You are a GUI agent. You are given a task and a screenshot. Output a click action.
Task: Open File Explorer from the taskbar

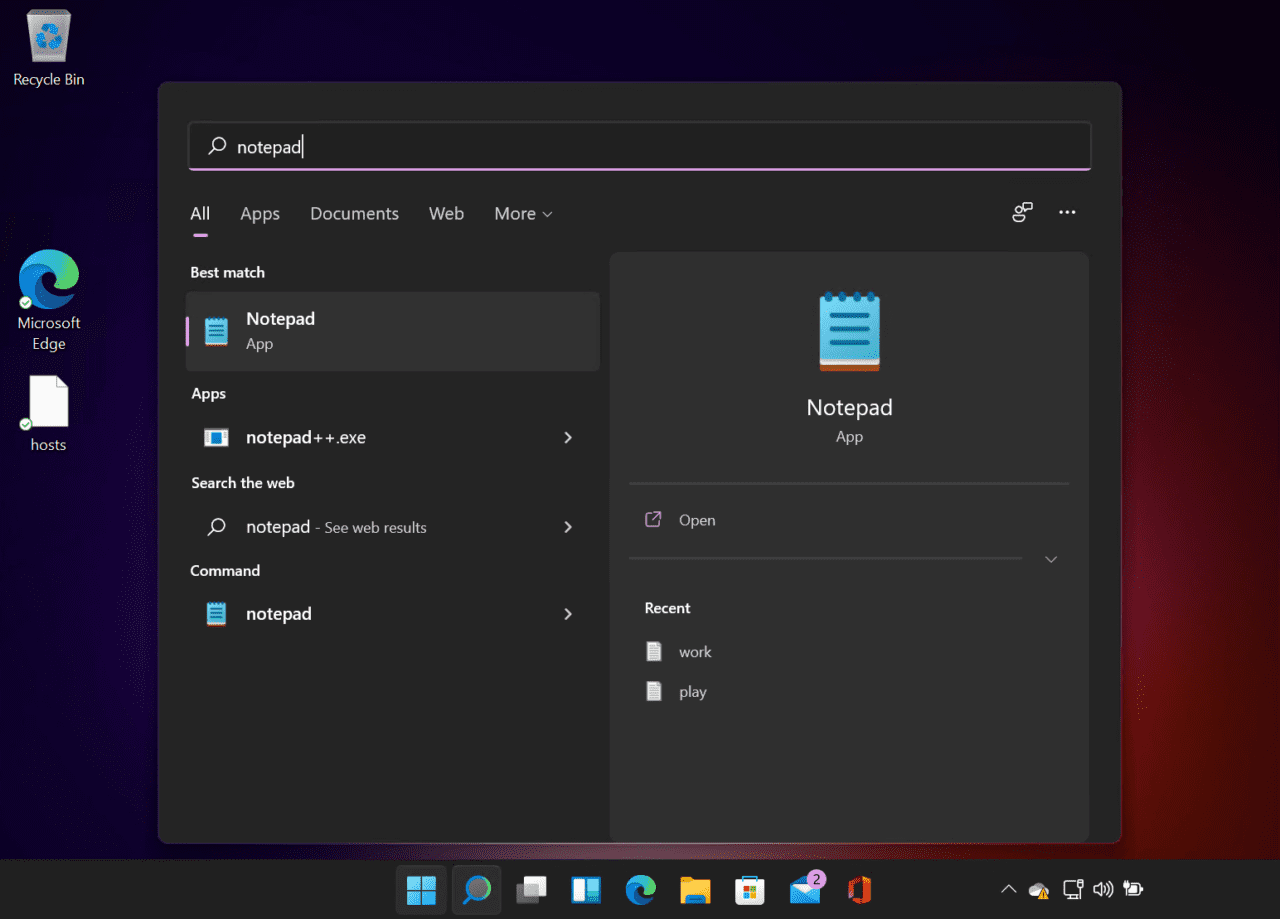[695, 889]
